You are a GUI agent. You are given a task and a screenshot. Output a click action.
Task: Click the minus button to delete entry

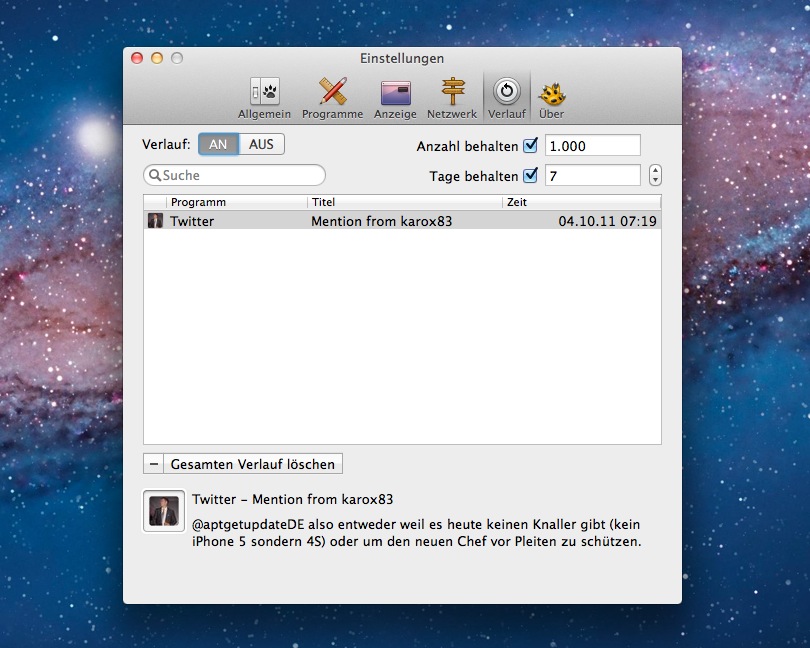point(153,464)
